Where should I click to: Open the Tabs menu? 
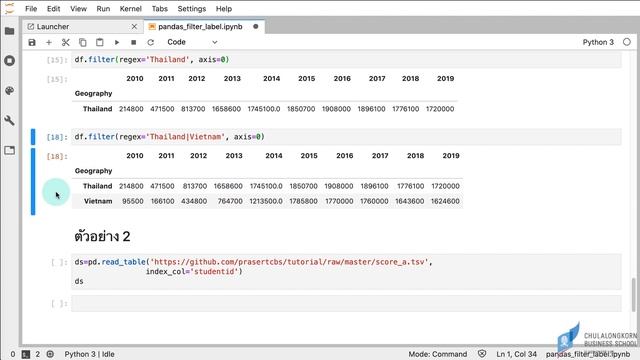pyautogui.click(x=160, y=9)
